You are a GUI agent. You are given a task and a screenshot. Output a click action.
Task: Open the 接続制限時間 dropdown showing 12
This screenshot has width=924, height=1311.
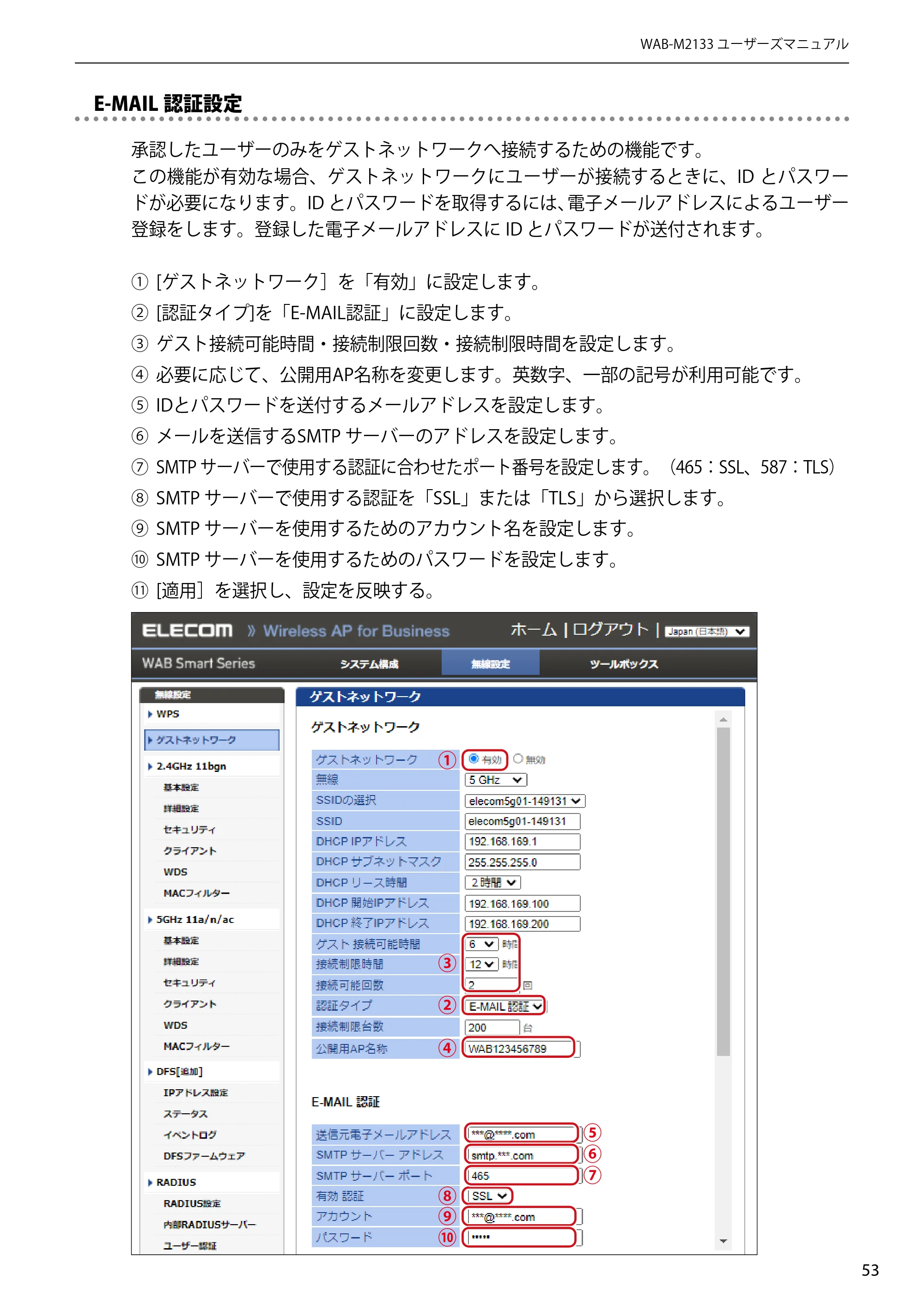coord(481,965)
